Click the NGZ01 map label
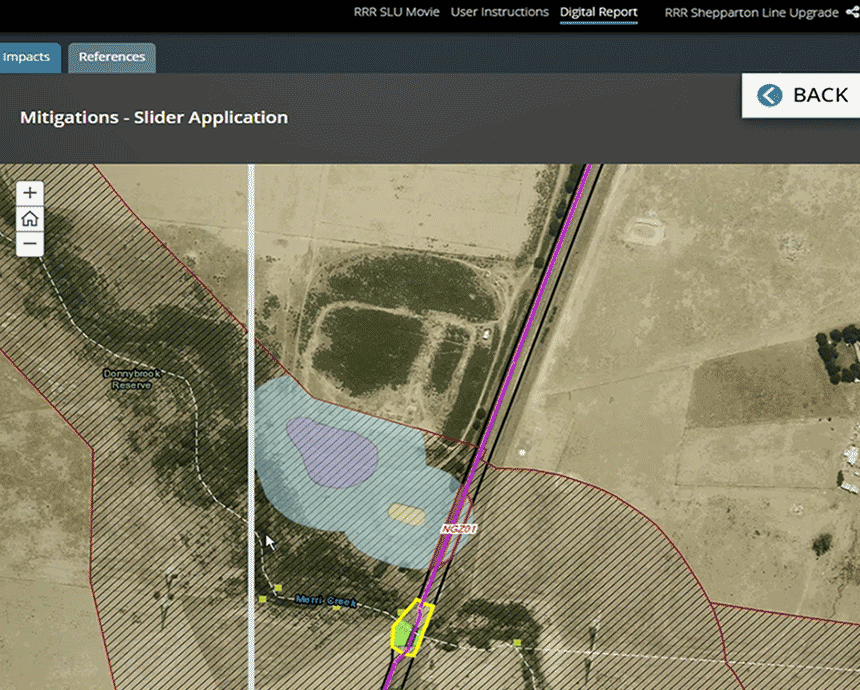860x690 pixels. pyautogui.click(x=459, y=528)
